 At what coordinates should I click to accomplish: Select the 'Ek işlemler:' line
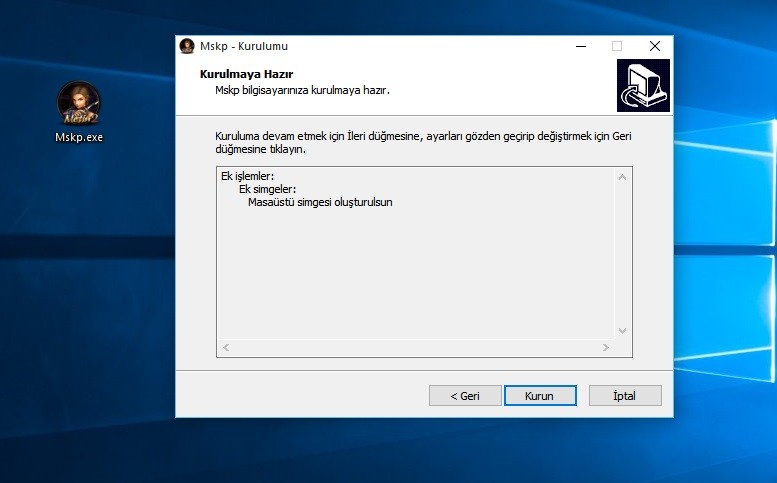click(x=247, y=176)
